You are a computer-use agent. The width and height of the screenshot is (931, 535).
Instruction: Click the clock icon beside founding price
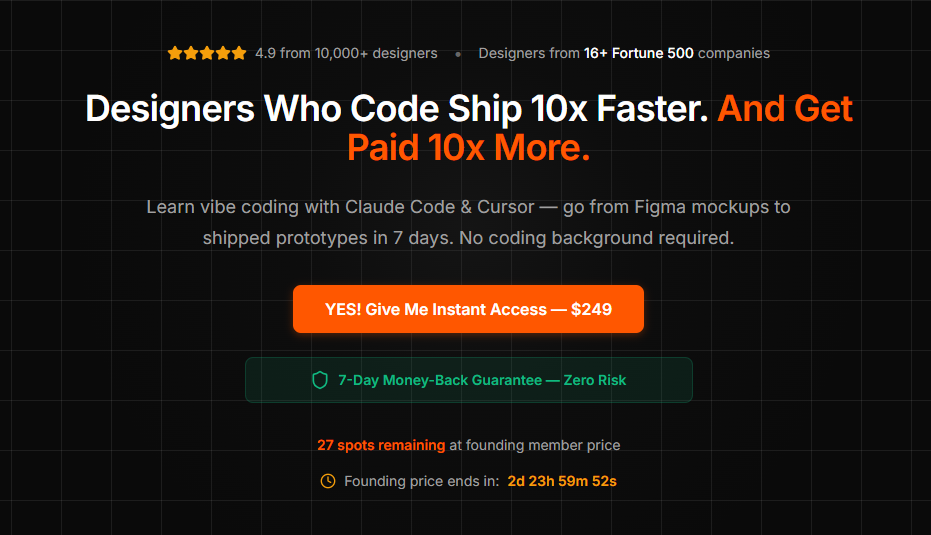(328, 481)
